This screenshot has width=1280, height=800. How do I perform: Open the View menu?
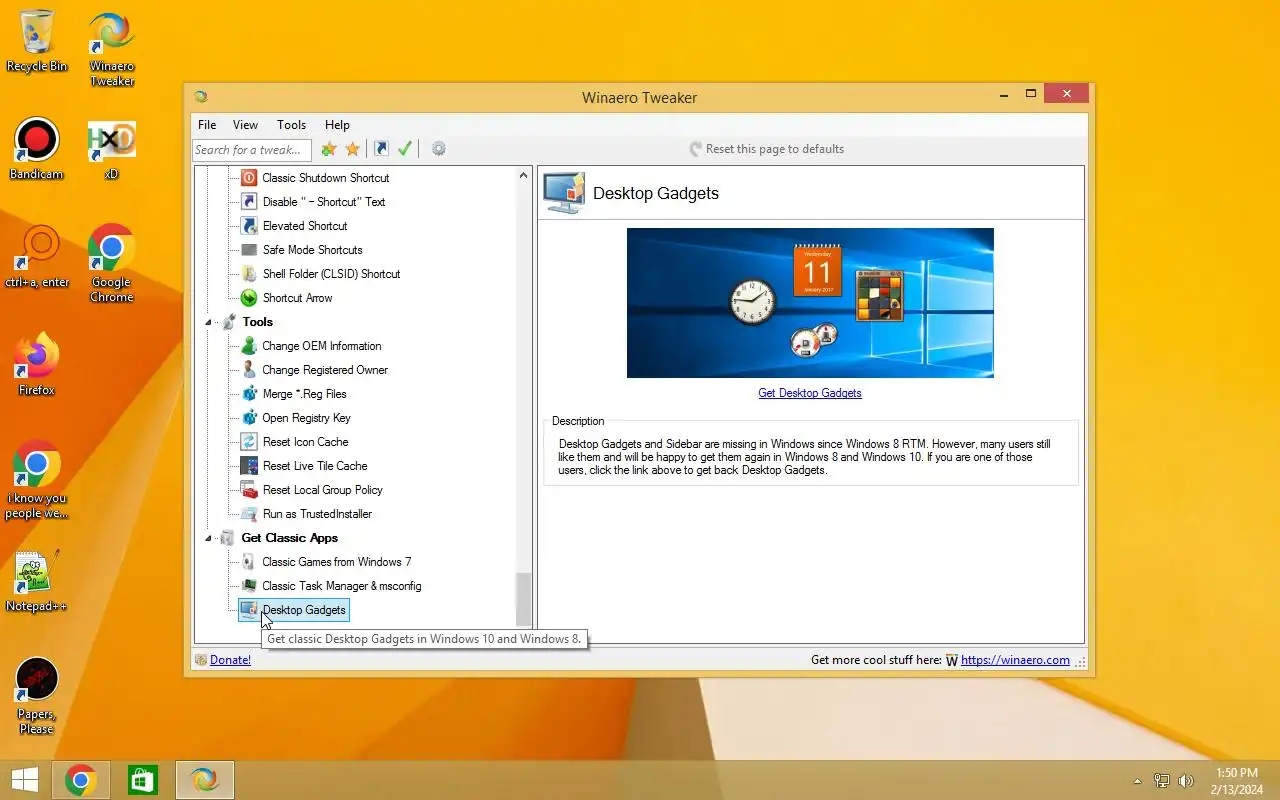pyautogui.click(x=245, y=125)
